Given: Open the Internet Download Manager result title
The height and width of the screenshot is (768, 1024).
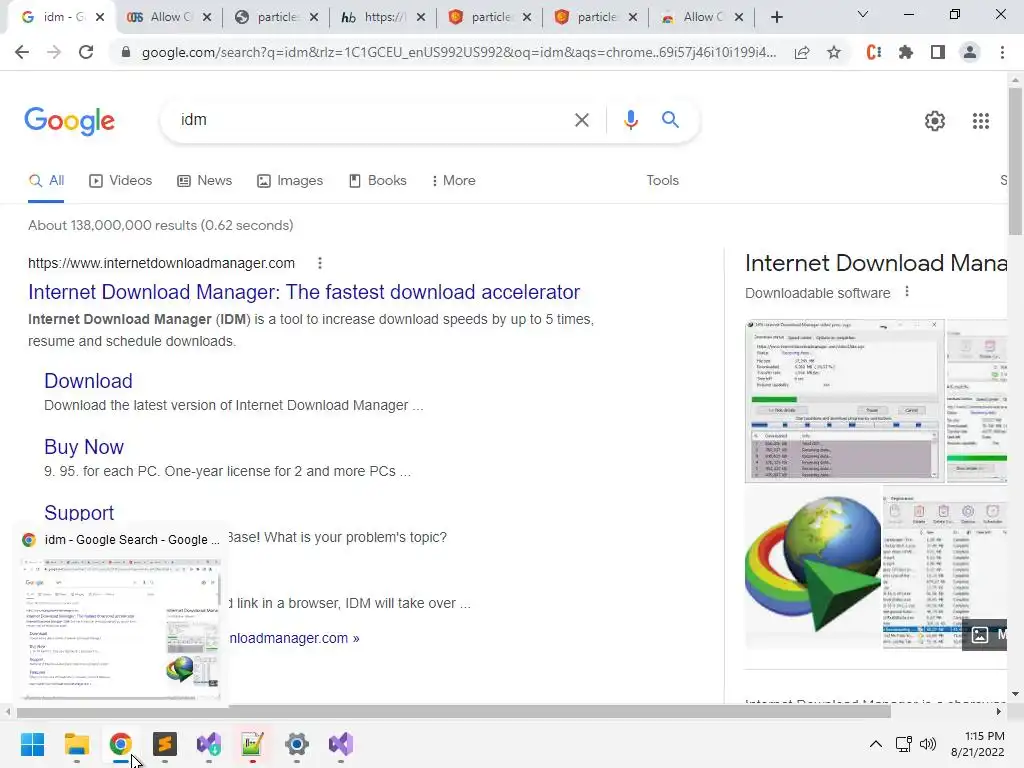Looking at the screenshot, I should click(304, 292).
